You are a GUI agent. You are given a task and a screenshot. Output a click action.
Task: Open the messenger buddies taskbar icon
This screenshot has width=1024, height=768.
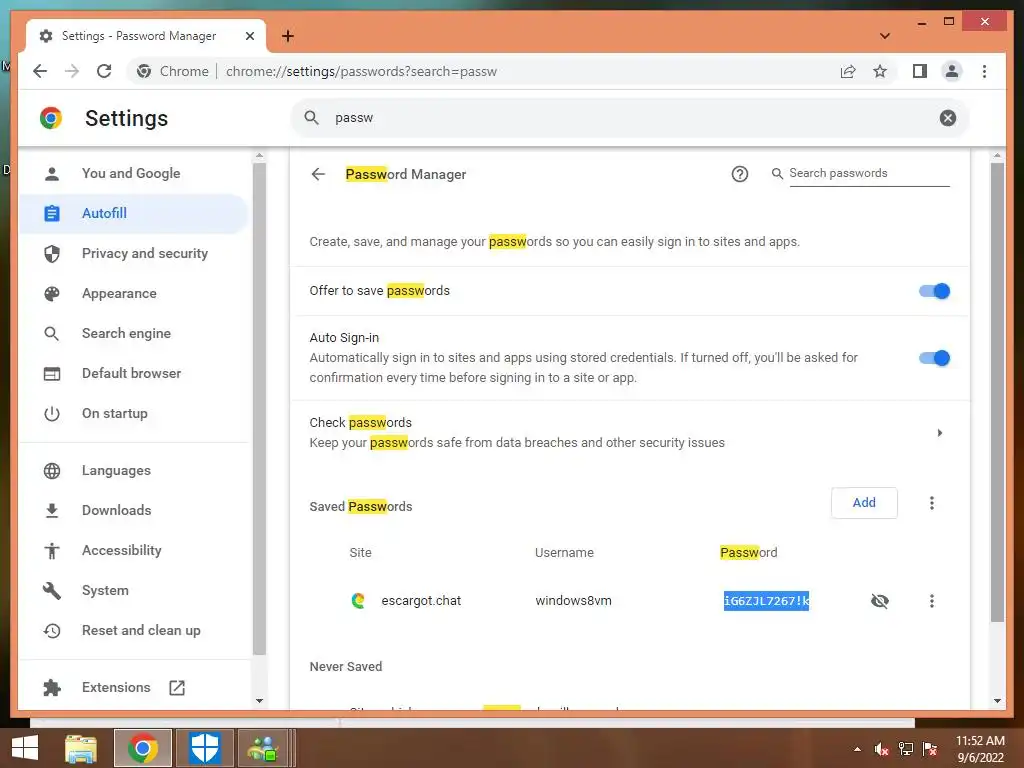[263, 748]
